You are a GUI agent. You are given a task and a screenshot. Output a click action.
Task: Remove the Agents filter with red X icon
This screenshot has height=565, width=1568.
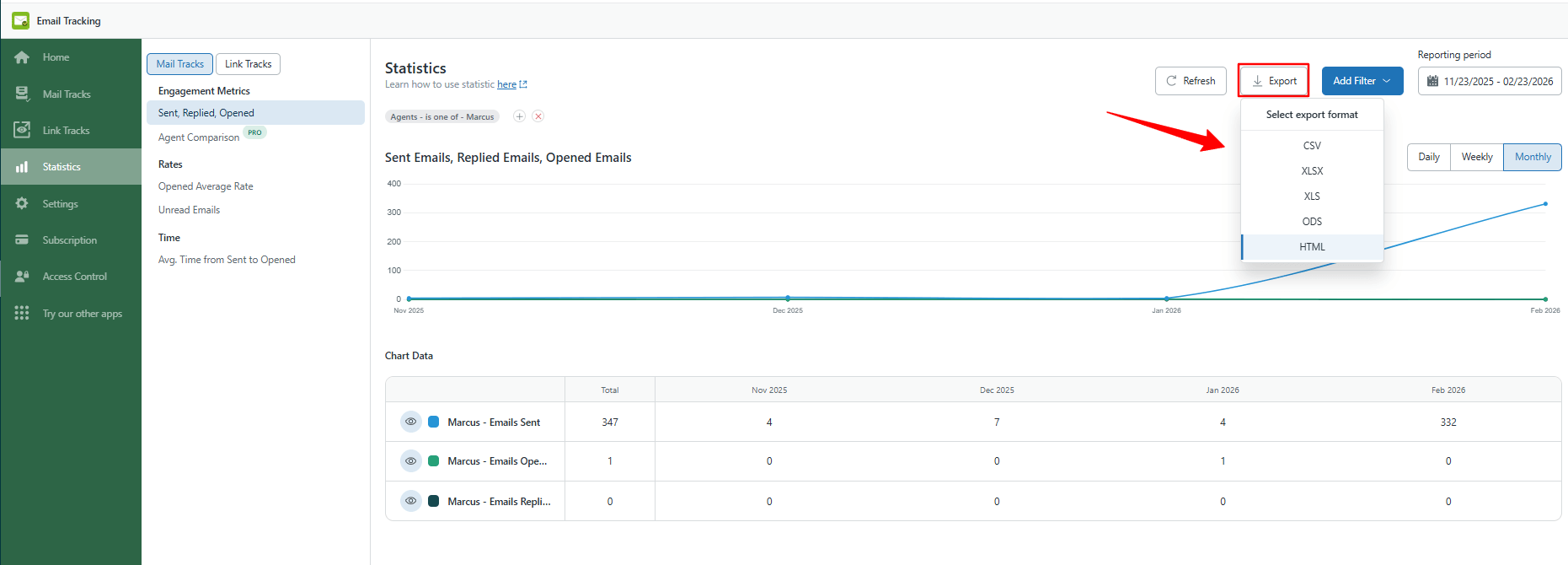(x=538, y=116)
